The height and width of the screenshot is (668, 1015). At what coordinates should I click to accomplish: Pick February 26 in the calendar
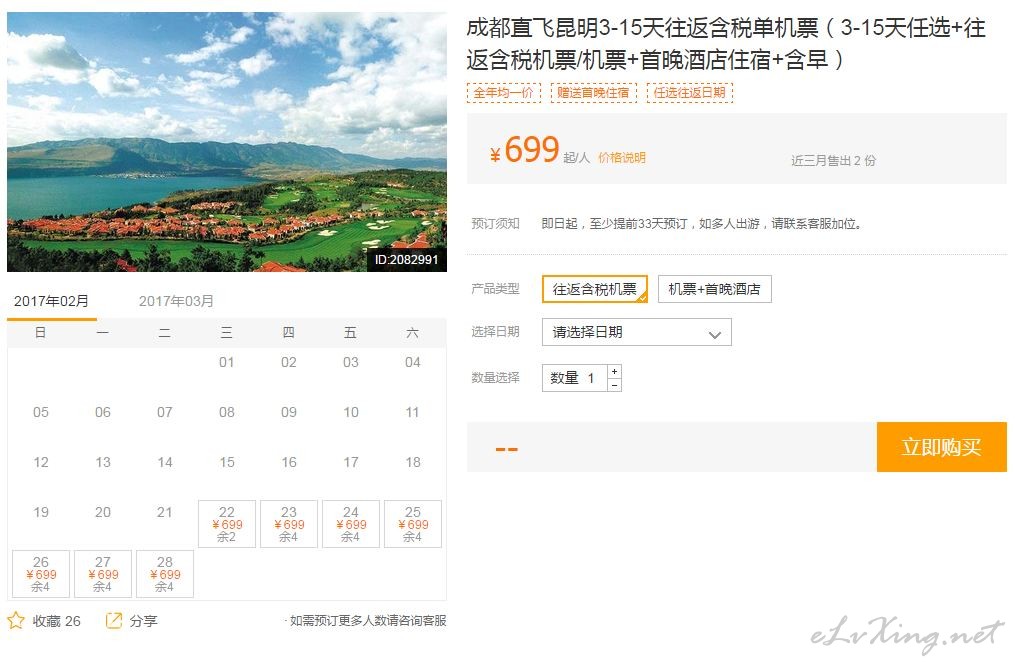[x=41, y=573]
